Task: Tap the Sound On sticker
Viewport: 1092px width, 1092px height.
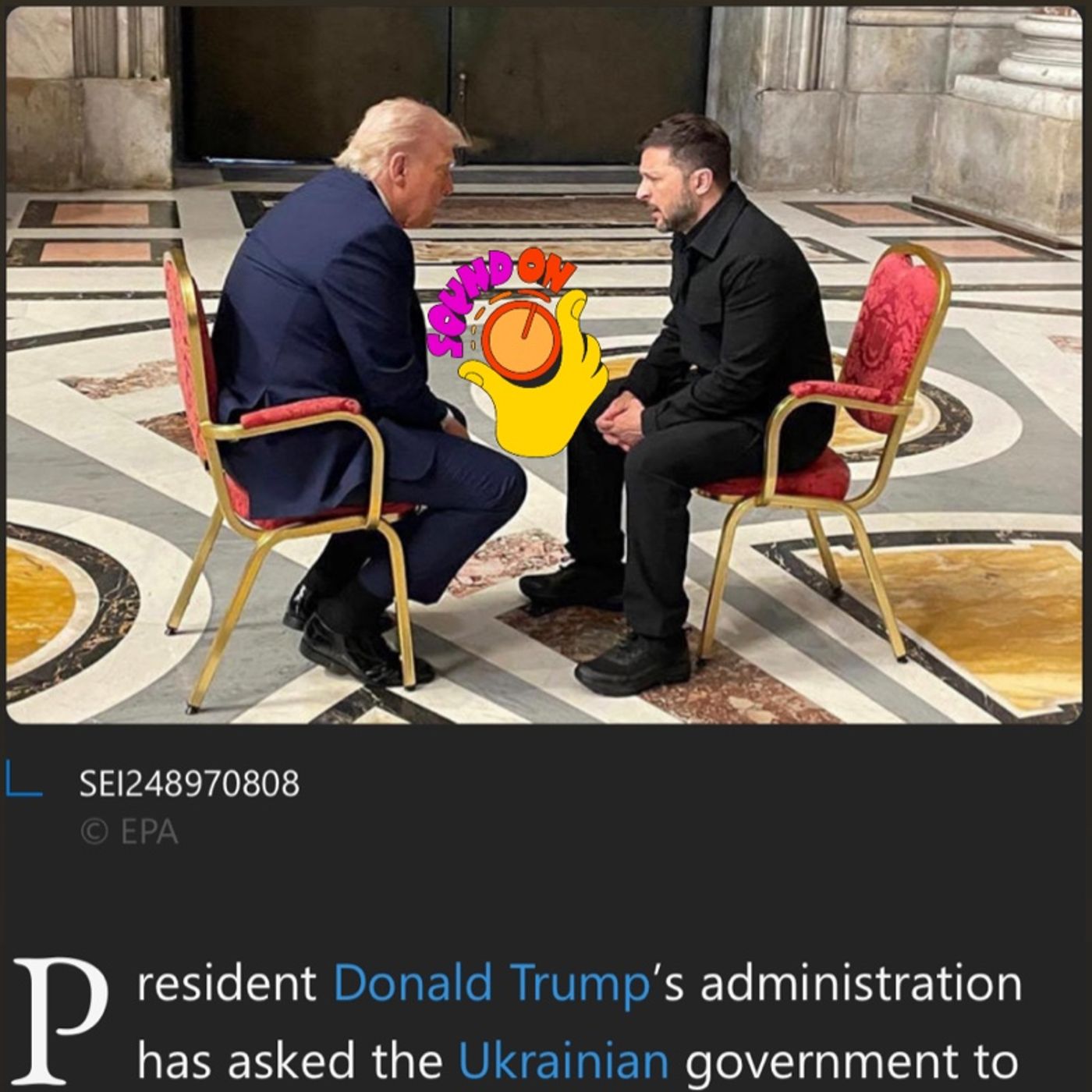Action: pos(519,355)
